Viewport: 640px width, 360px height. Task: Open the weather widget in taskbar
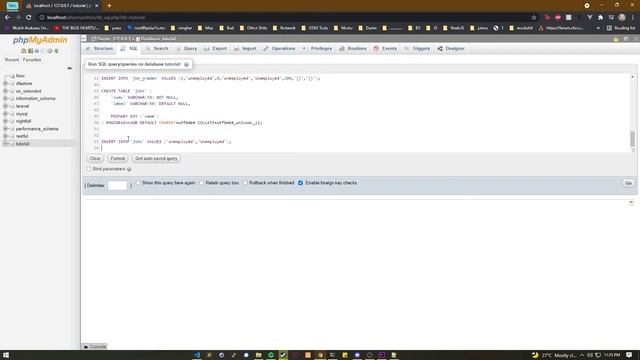click(554, 355)
